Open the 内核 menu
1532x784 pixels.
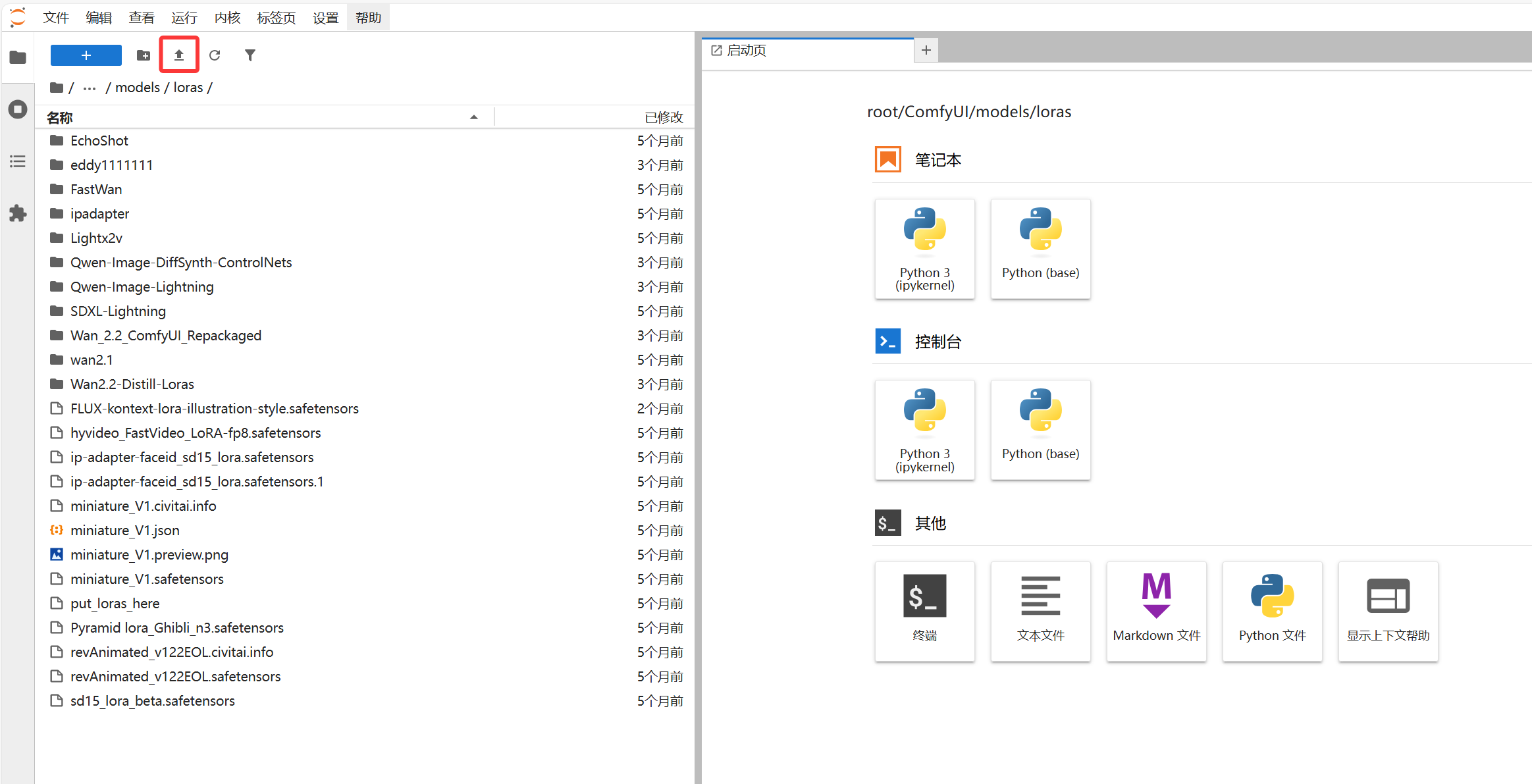pos(227,18)
